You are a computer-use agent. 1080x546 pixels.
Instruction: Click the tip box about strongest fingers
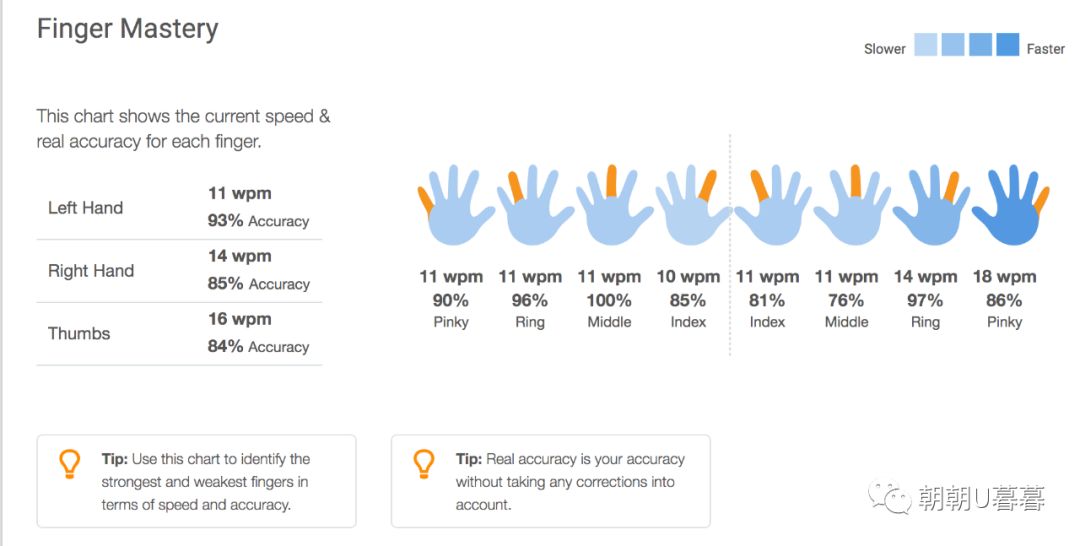(196, 481)
